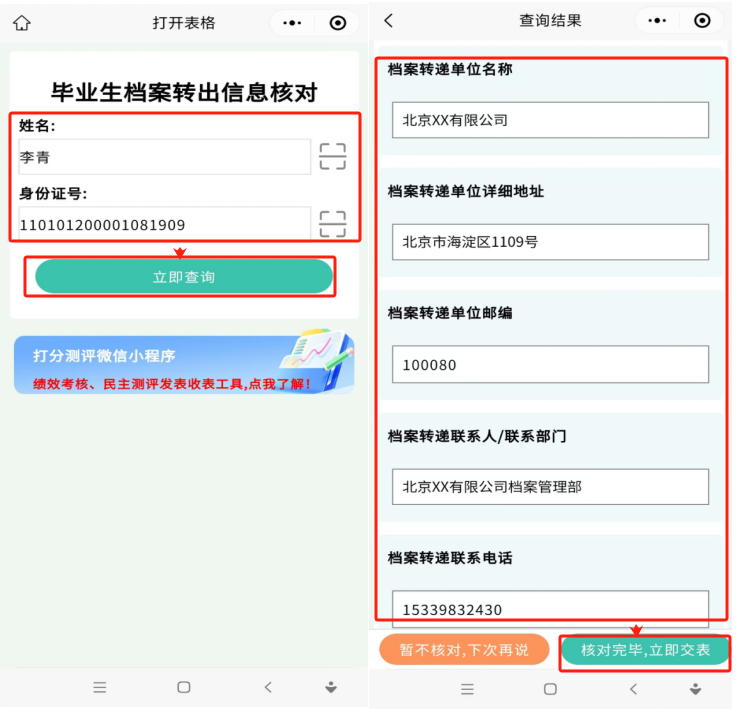Tap the home icon on the 打开表格 screen
The image size is (737, 713).
22,23
